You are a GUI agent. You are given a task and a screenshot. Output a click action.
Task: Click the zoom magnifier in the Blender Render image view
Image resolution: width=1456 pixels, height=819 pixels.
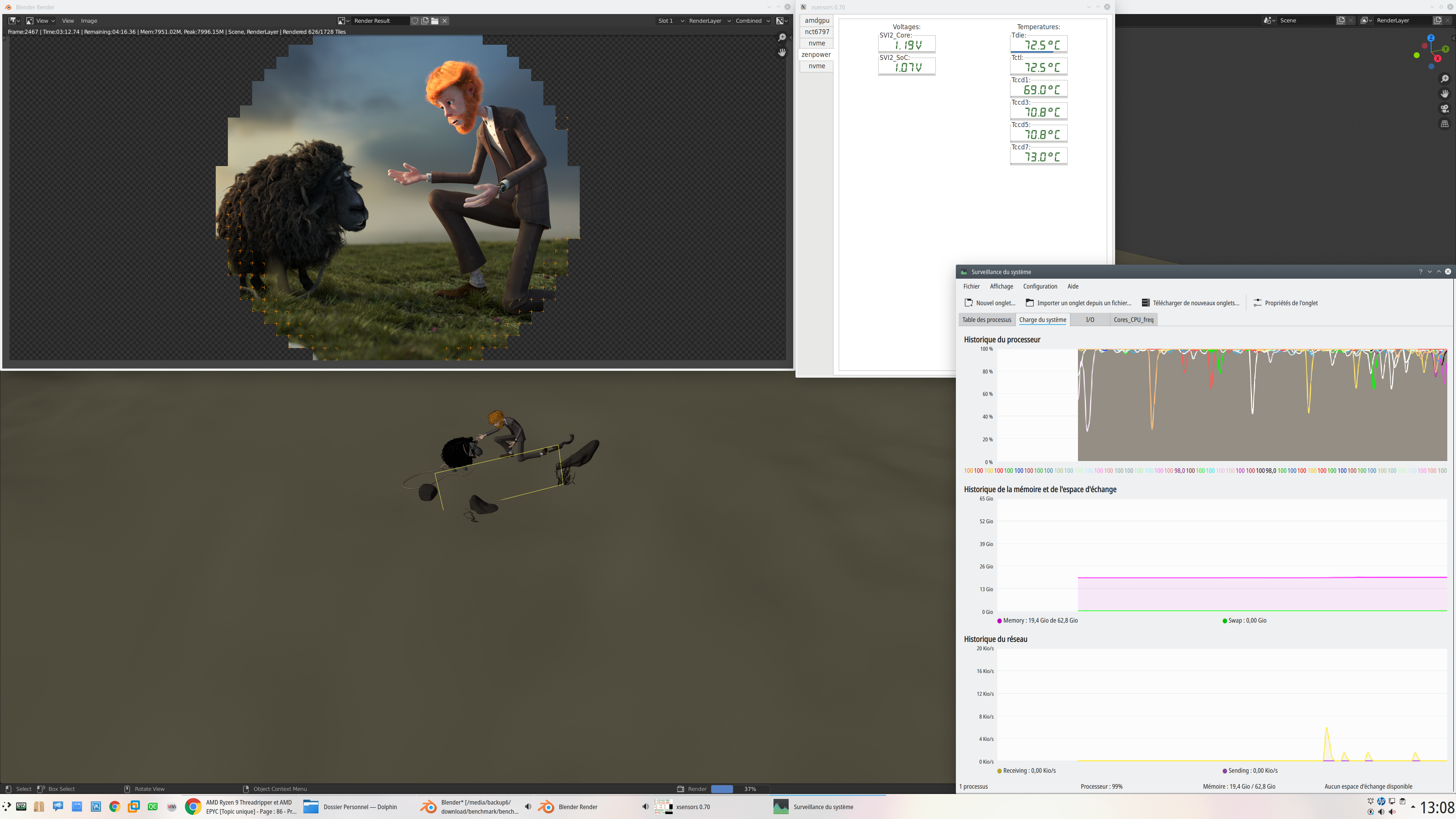(x=782, y=37)
